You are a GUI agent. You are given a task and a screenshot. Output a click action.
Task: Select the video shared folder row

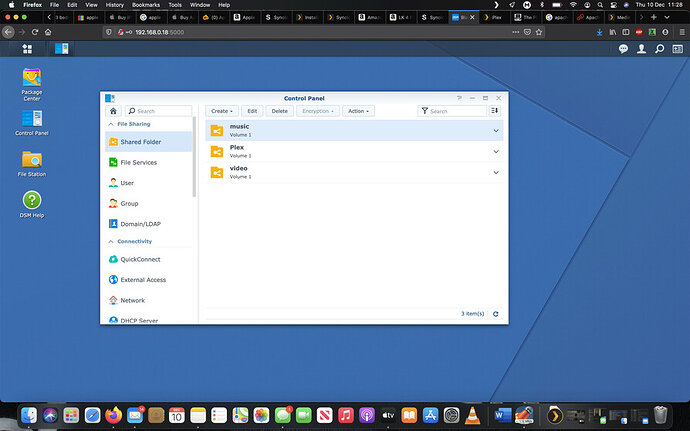[x=354, y=173]
